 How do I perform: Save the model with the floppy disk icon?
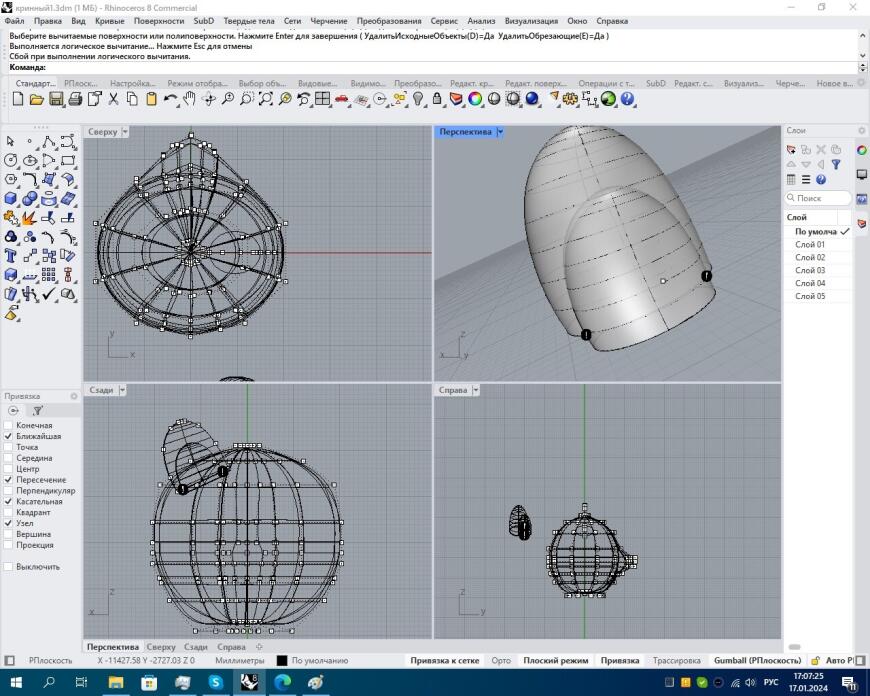coord(55,99)
